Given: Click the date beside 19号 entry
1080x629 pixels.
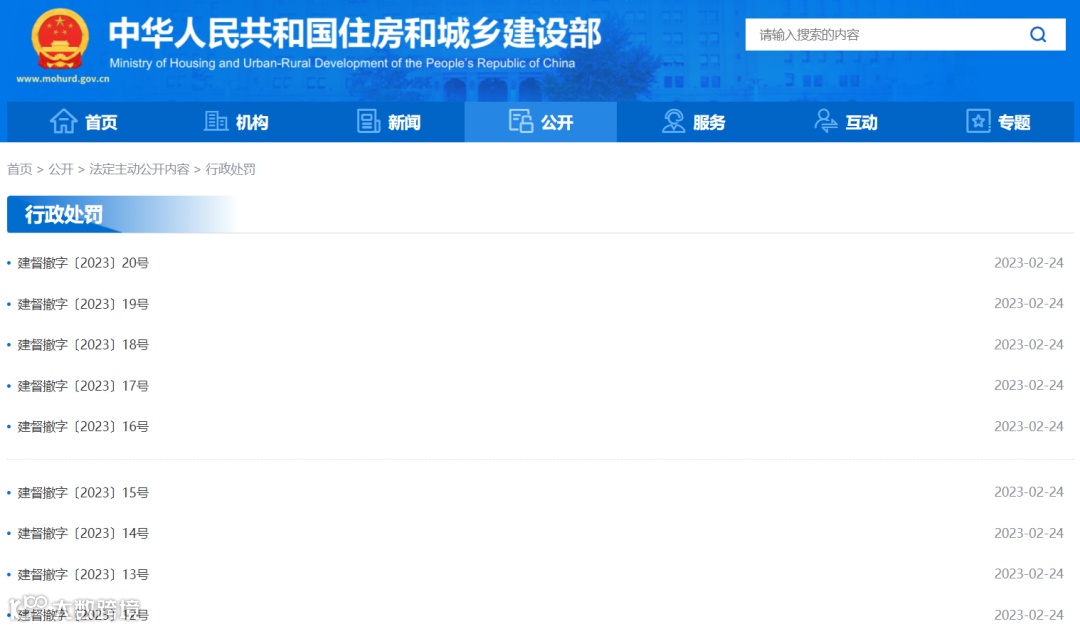Looking at the screenshot, I should (1028, 303).
